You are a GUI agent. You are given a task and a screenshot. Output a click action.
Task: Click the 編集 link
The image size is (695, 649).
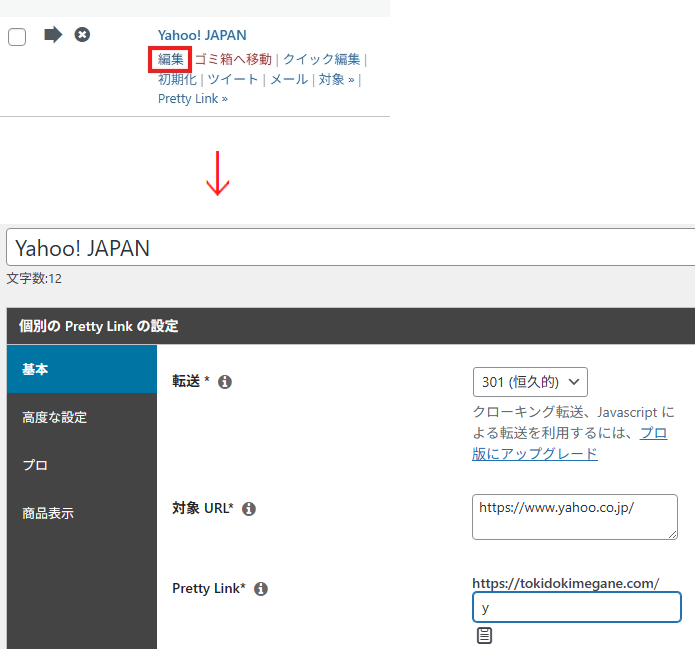tap(171, 59)
